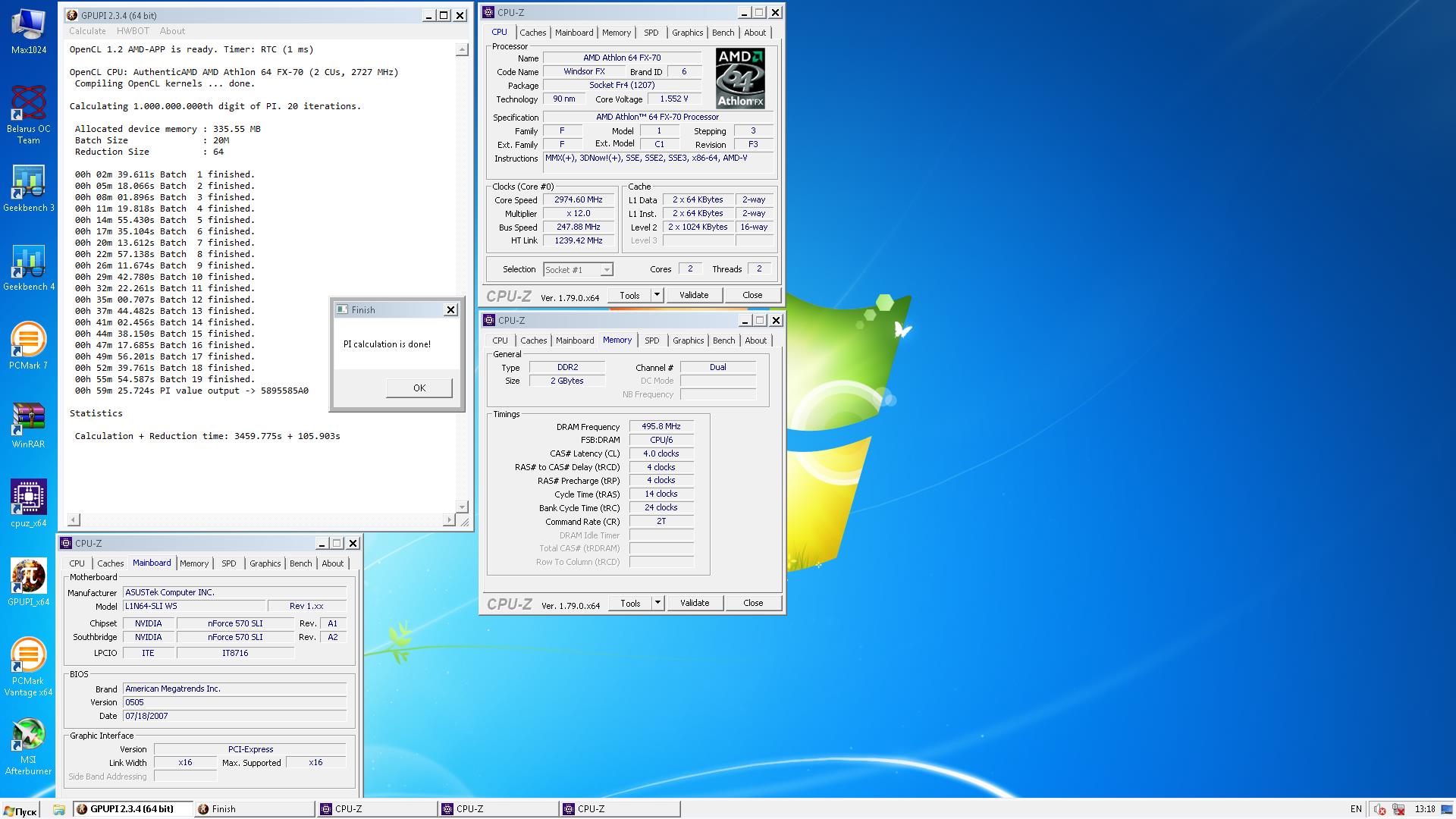Click Tools button in Memory CPU-Z
The height and width of the screenshot is (819, 1456).
[630, 603]
